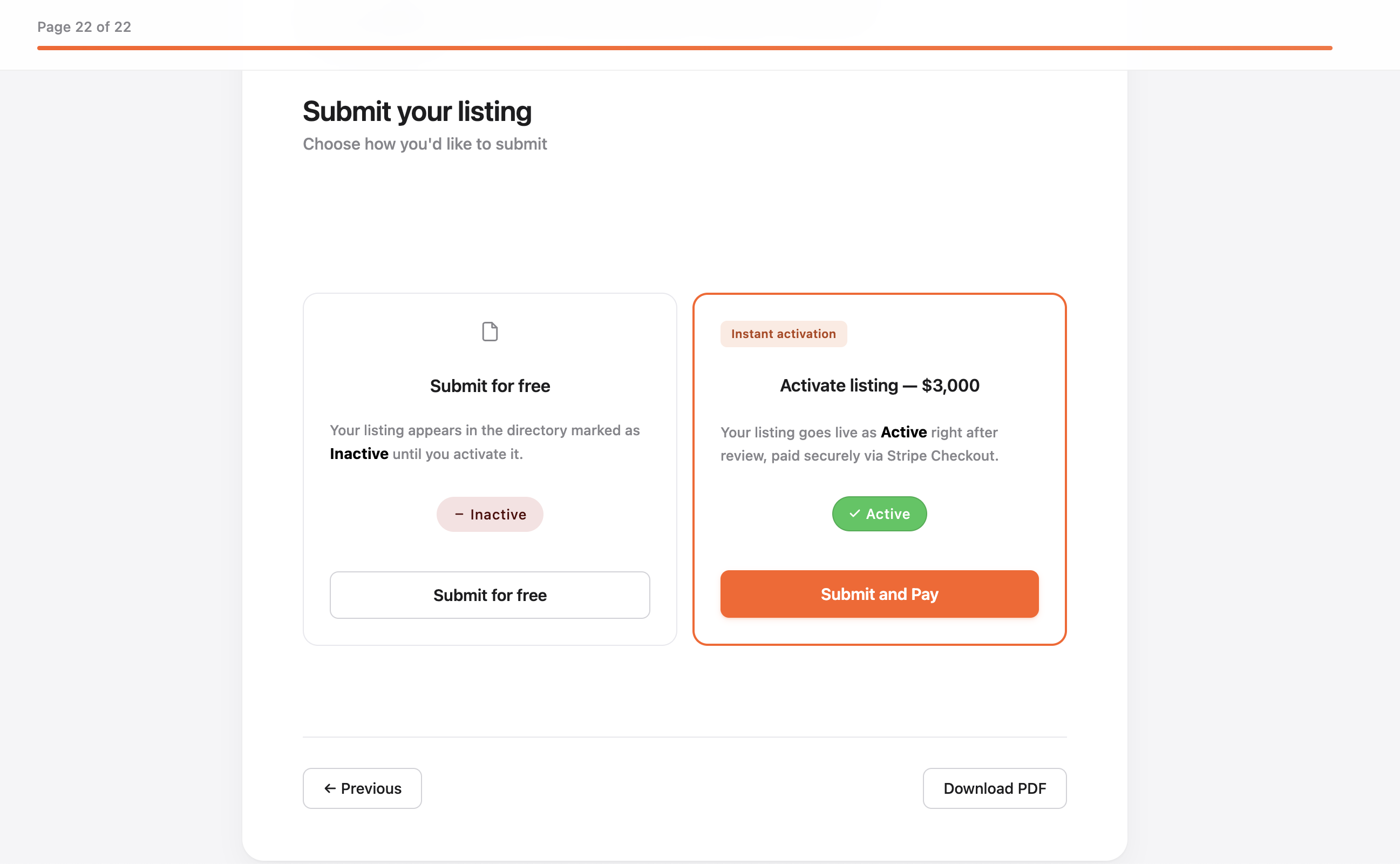The height and width of the screenshot is (864, 1400).
Task: Click the Stripe Checkout description text
Action: [859, 444]
